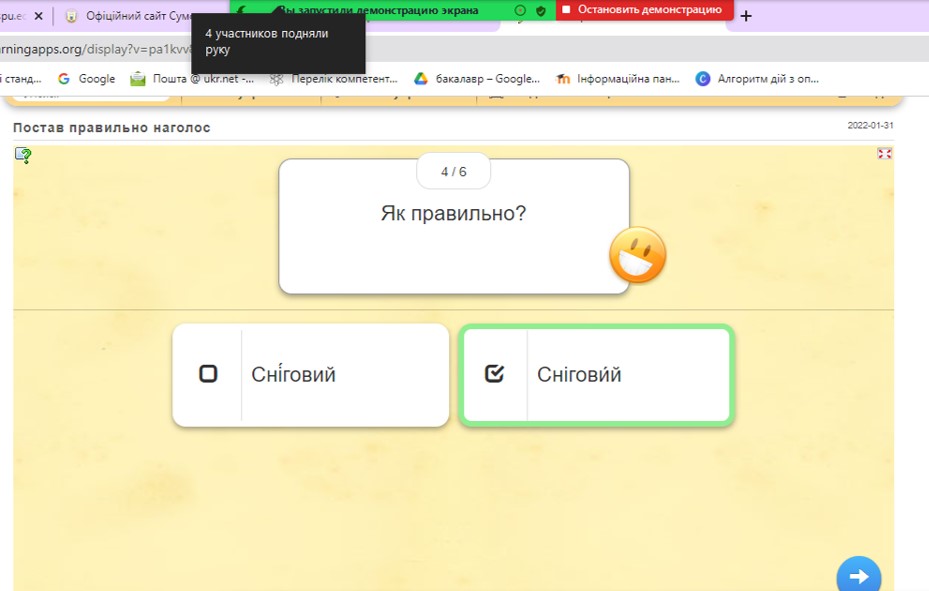
Task: Click Остановить демонстрацию button
Action: [644, 10]
